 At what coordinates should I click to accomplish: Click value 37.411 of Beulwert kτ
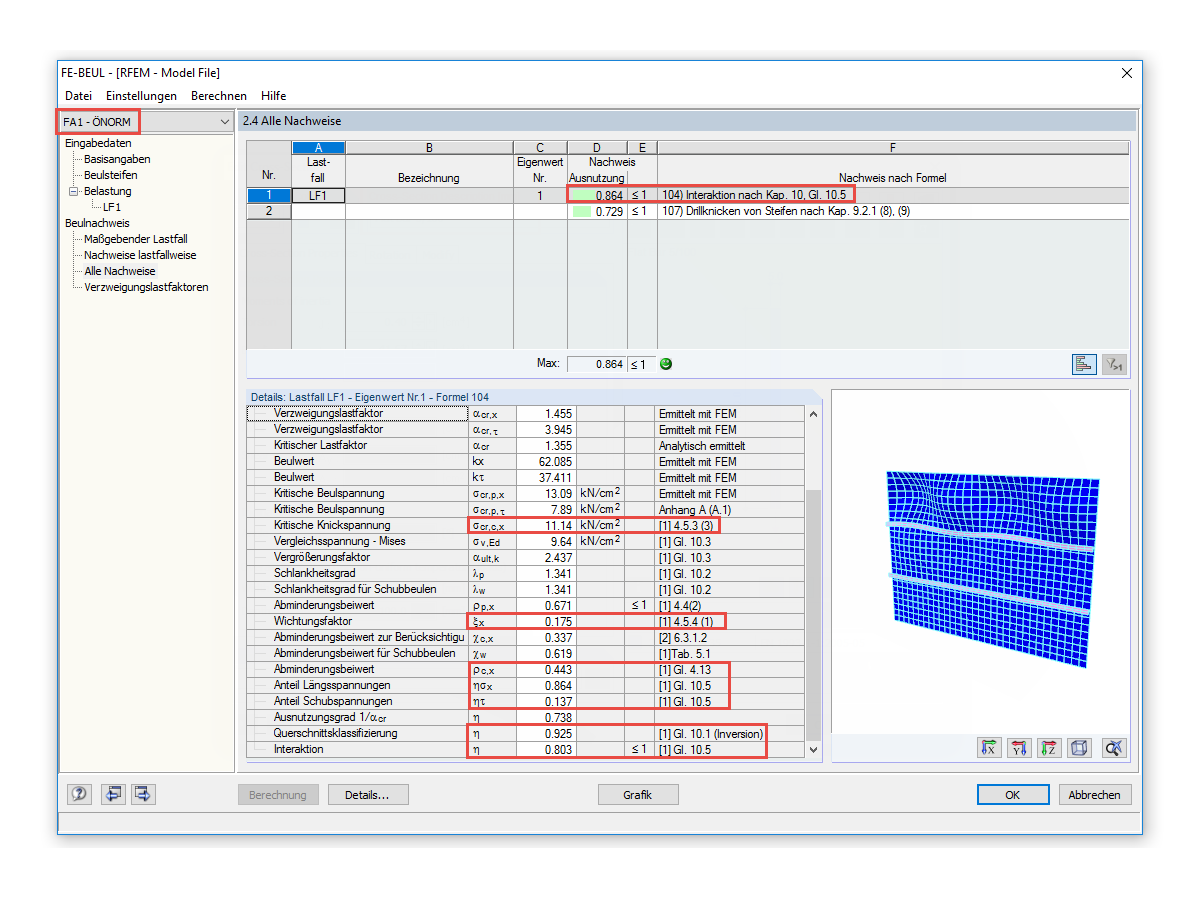click(x=546, y=477)
